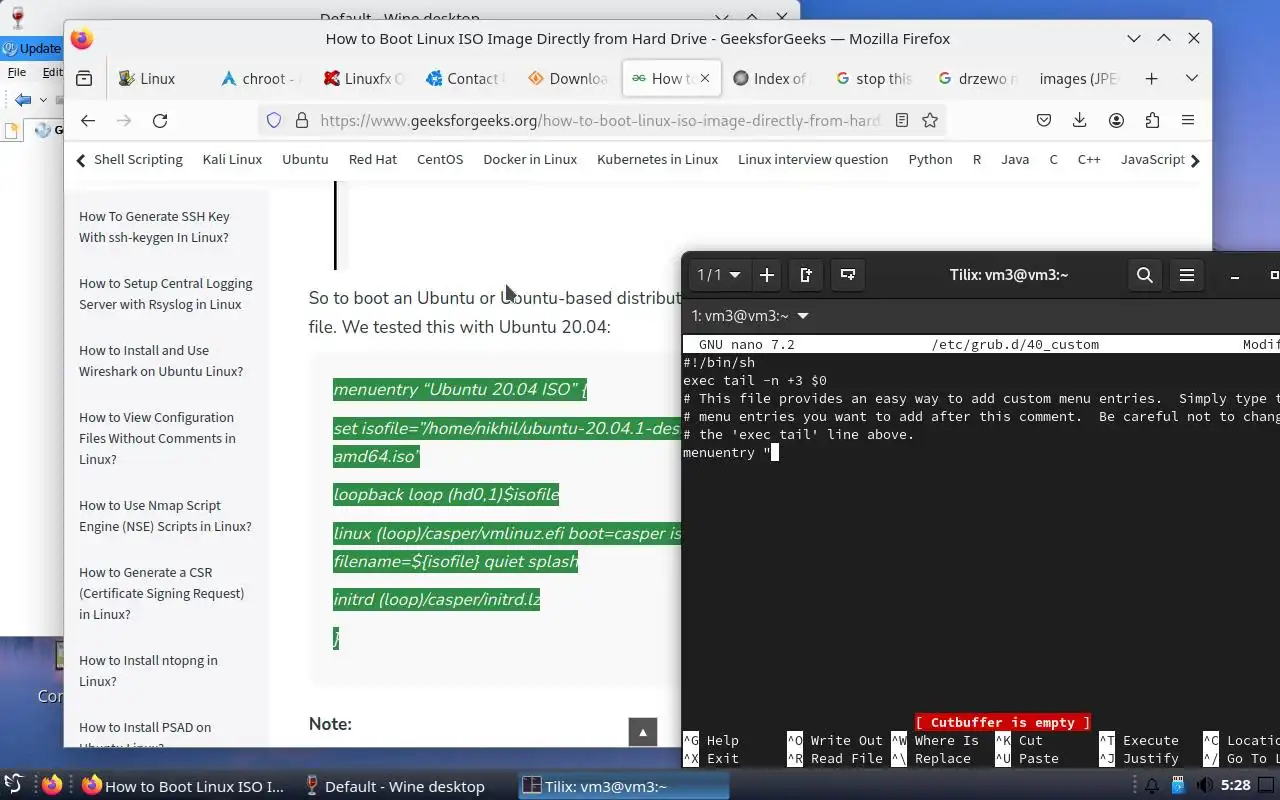Open Firefox extensions puzzle icon
The image size is (1280, 800).
[1152, 120]
